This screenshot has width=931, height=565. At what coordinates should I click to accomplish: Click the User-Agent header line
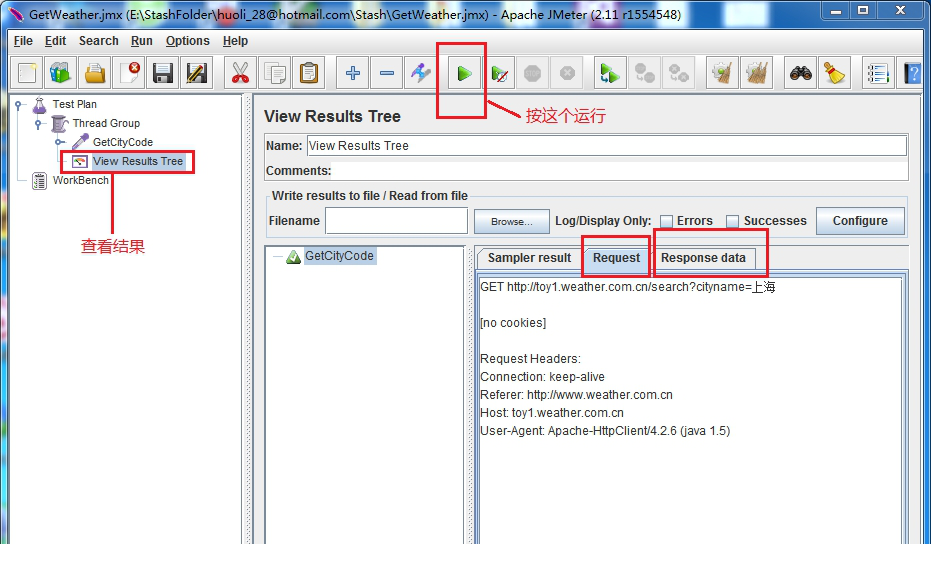click(605, 431)
